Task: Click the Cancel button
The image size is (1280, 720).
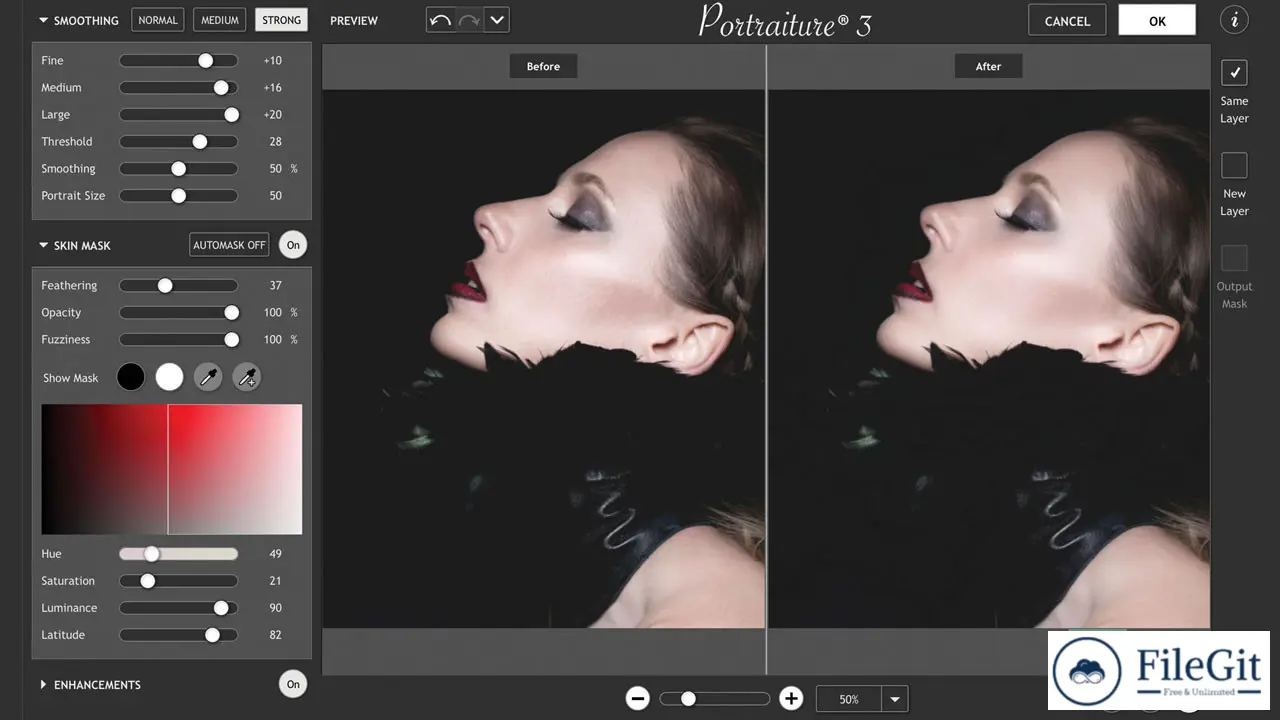Action: pos(1067,21)
